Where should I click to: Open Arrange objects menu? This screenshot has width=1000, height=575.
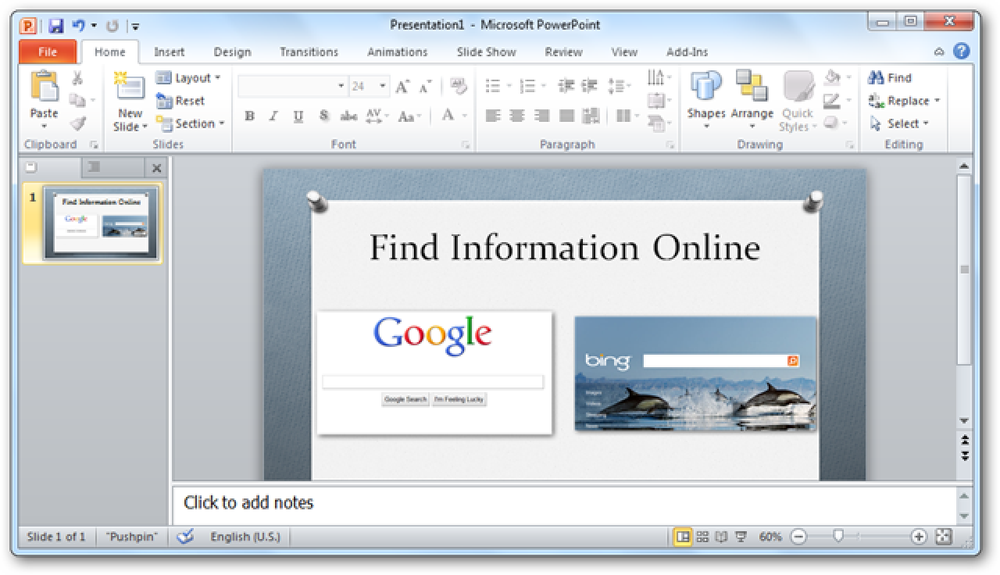(752, 99)
